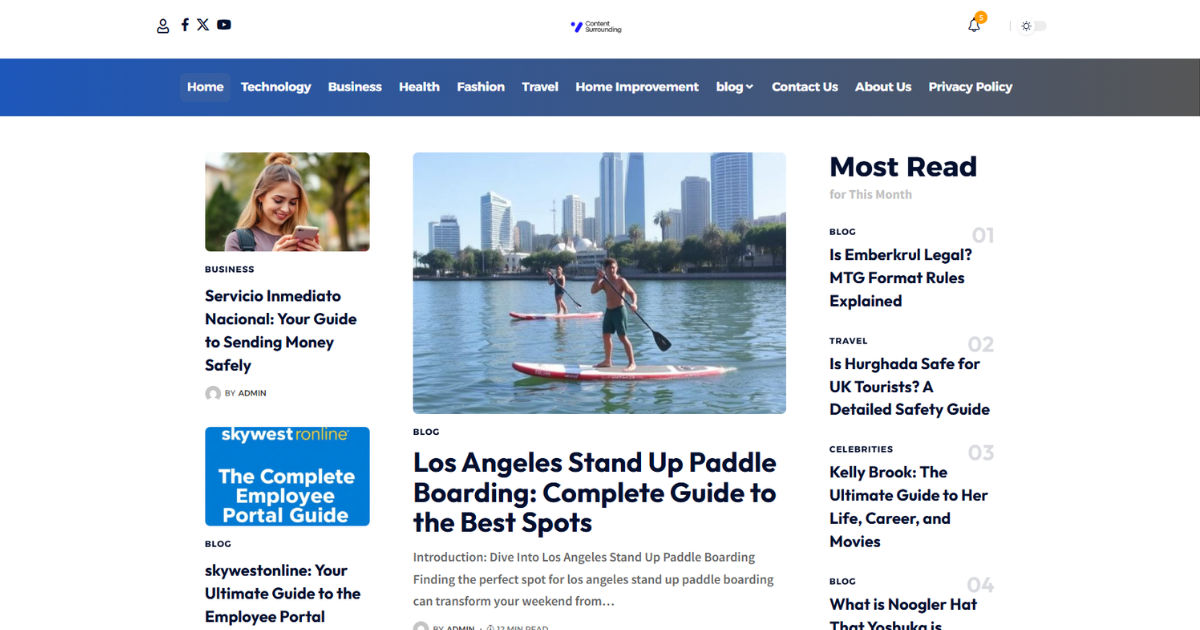Click the admin avatar under Servicio Inmediato

click(x=213, y=394)
